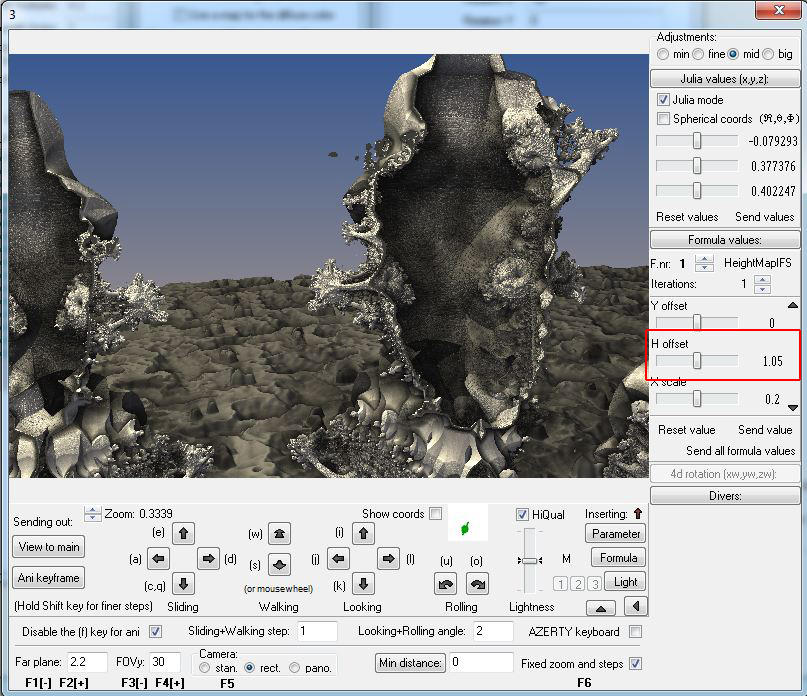
Task: Toggle Disable the (f) key for ani
Action: 155,632
